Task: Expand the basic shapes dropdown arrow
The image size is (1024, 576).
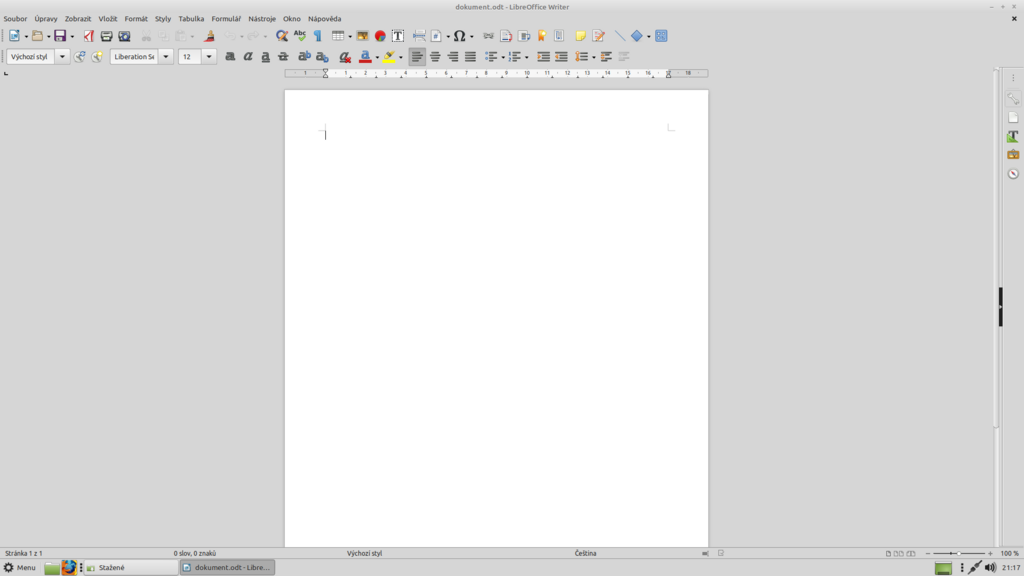Action: (x=648, y=36)
